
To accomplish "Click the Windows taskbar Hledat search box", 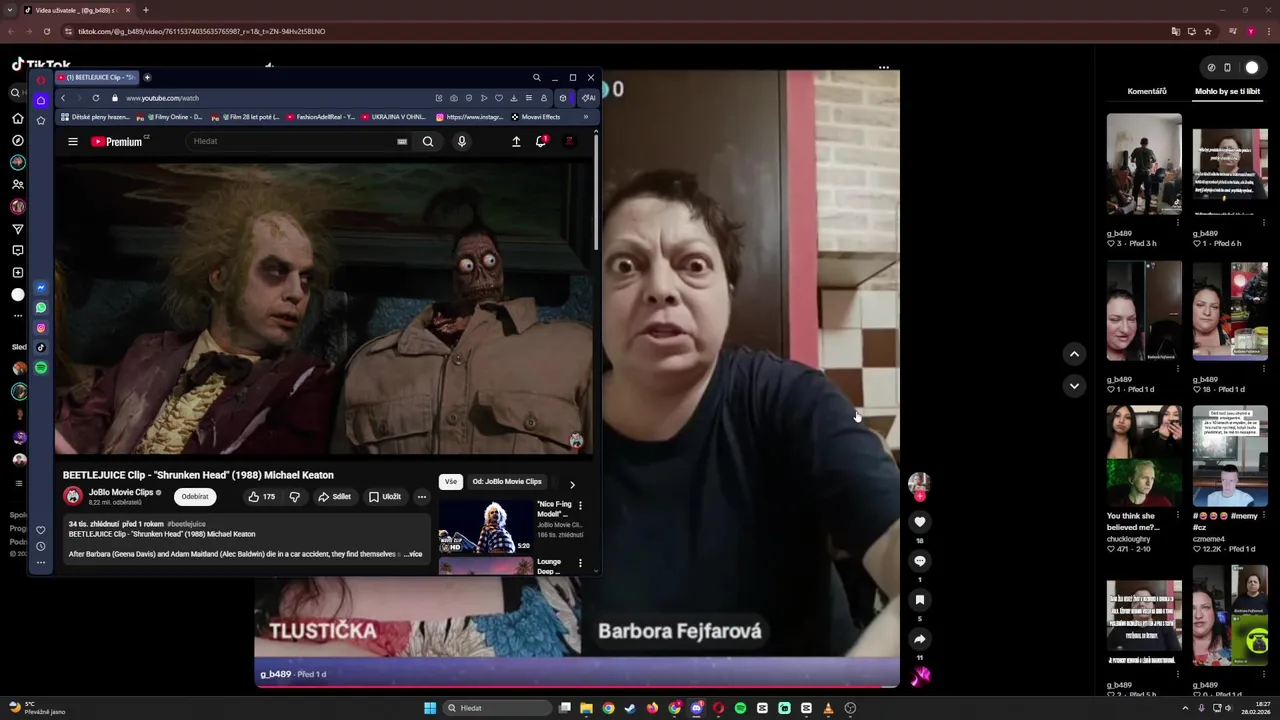I will point(497,708).
